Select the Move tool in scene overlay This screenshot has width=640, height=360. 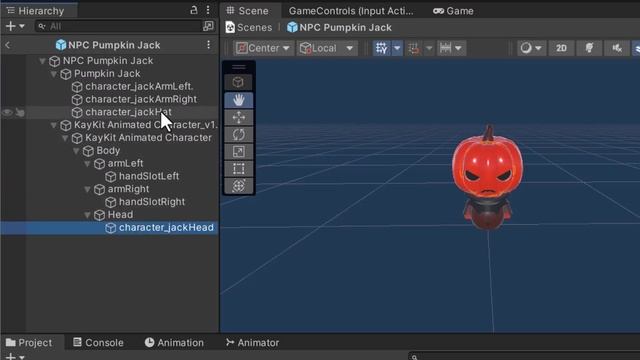pyautogui.click(x=239, y=118)
